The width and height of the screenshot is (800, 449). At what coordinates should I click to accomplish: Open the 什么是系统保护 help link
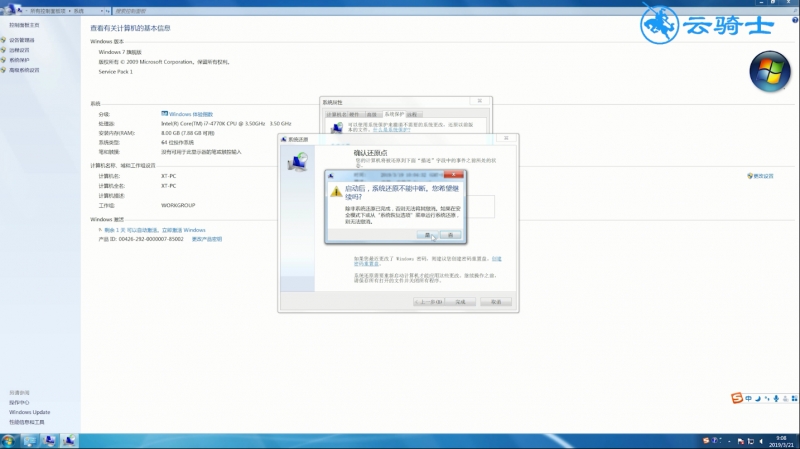[x=391, y=130]
